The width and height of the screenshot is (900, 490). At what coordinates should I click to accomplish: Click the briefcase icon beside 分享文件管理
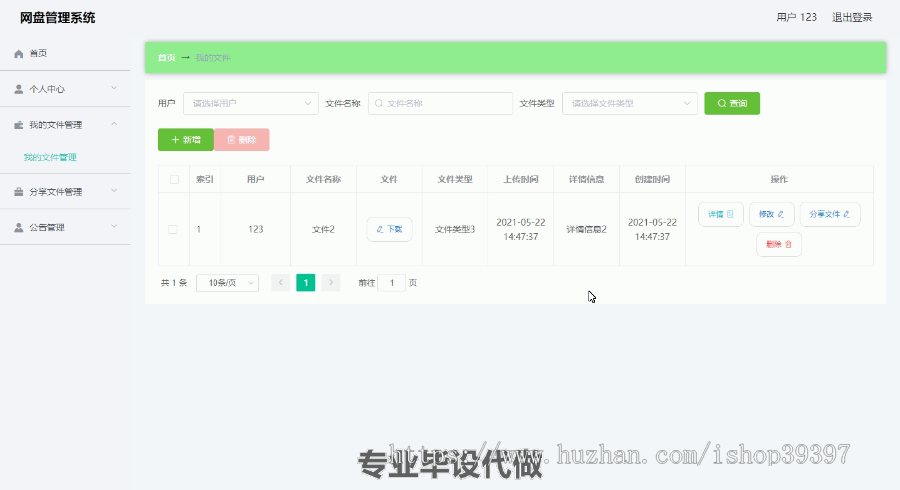[x=18, y=192]
